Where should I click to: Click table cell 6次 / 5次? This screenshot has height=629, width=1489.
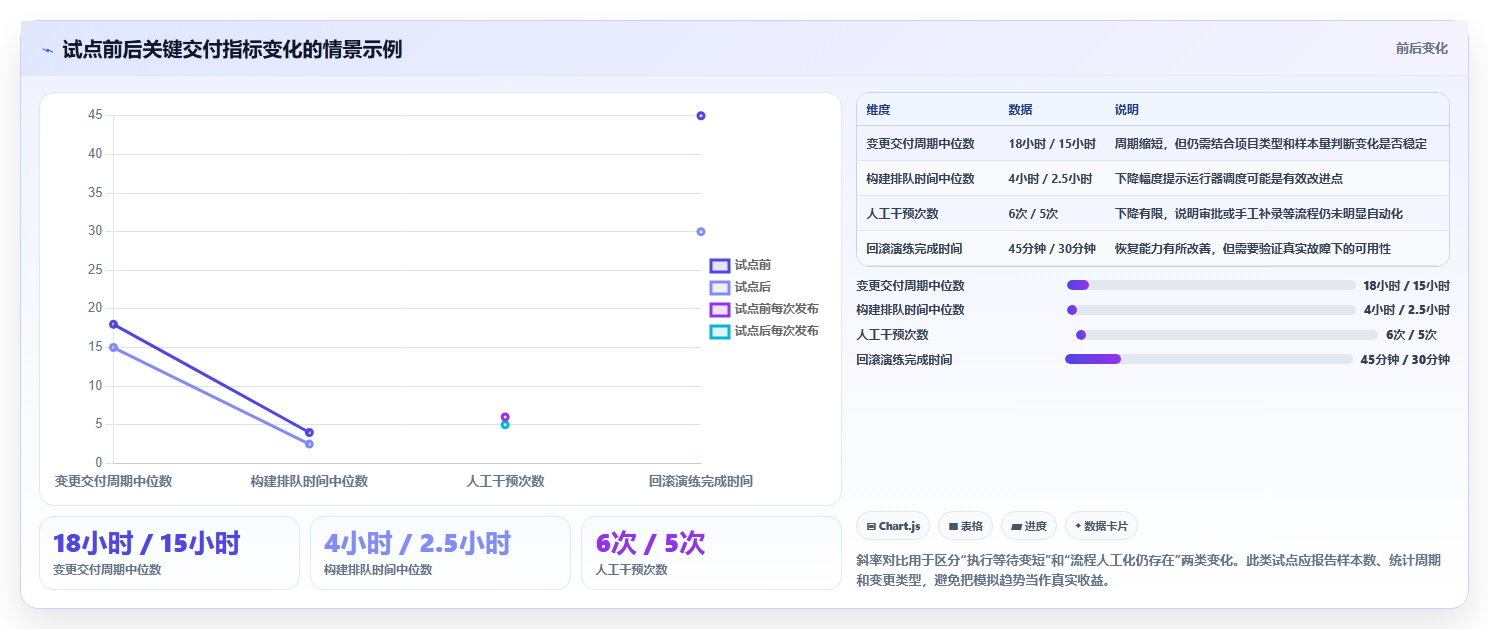tap(1033, 214)
